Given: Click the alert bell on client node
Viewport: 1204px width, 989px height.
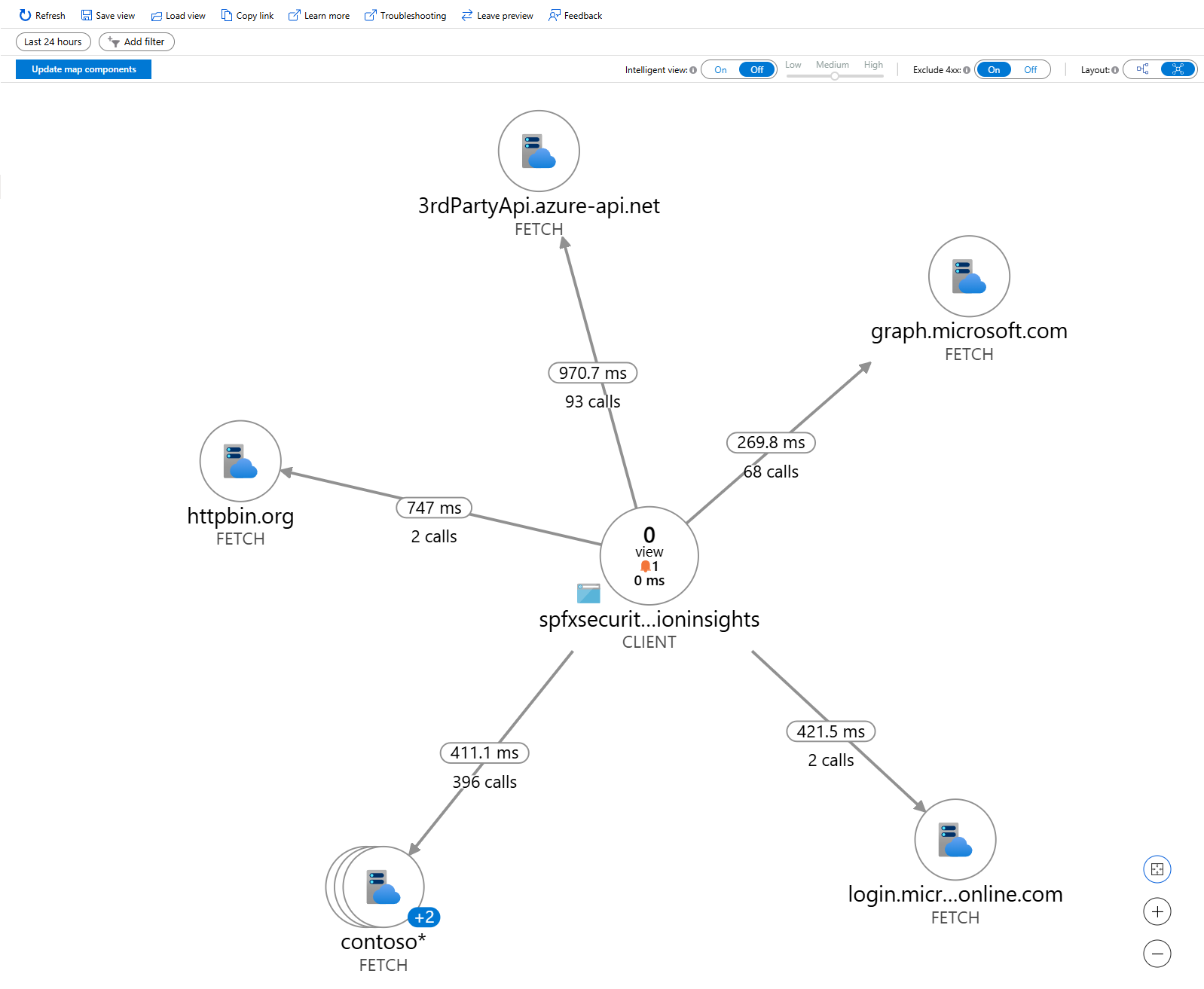Looking at the screenshot, I should (645, 566).
